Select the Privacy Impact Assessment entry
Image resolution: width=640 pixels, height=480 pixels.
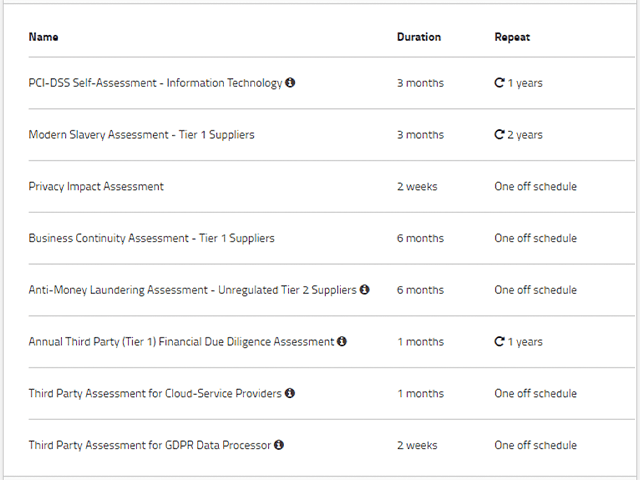click(x=96, y=187)
